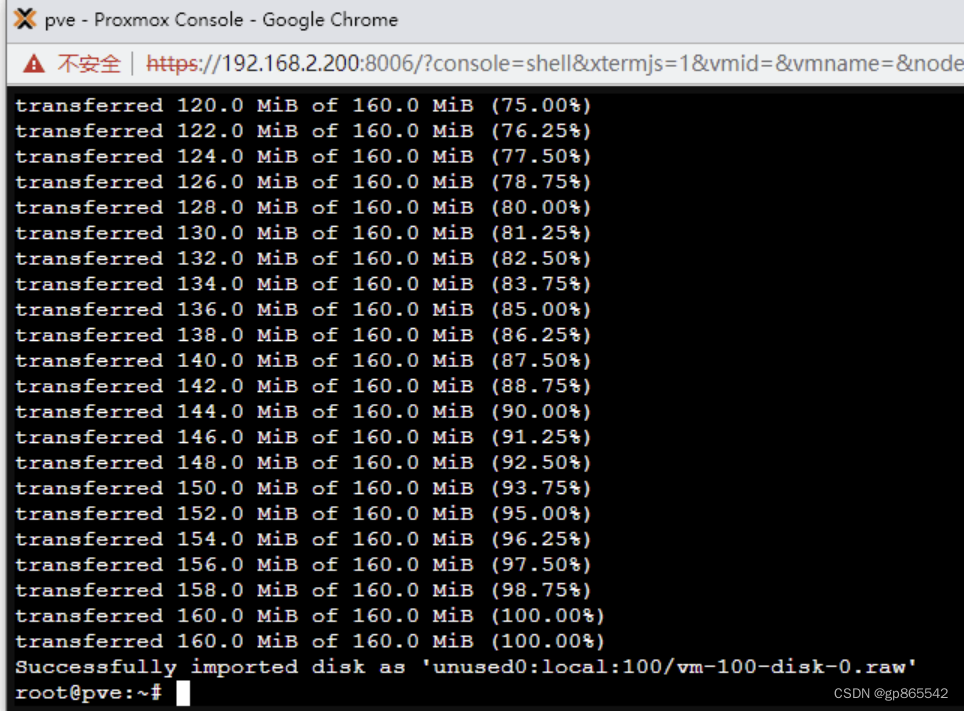Click the line showing (78.75%)

pos(303,182)
